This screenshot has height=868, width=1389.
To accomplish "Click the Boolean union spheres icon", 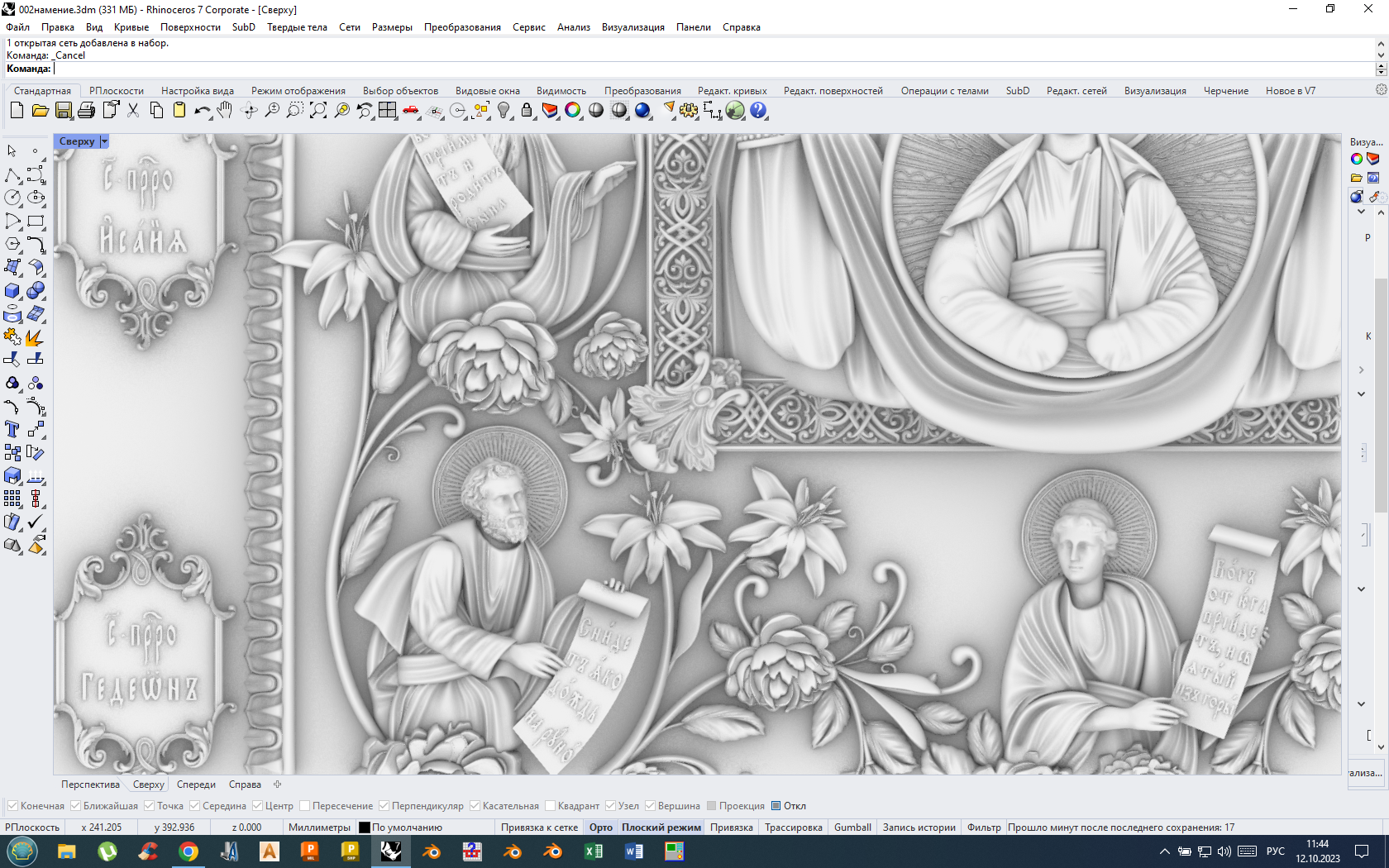I will (x=36, y=291).
